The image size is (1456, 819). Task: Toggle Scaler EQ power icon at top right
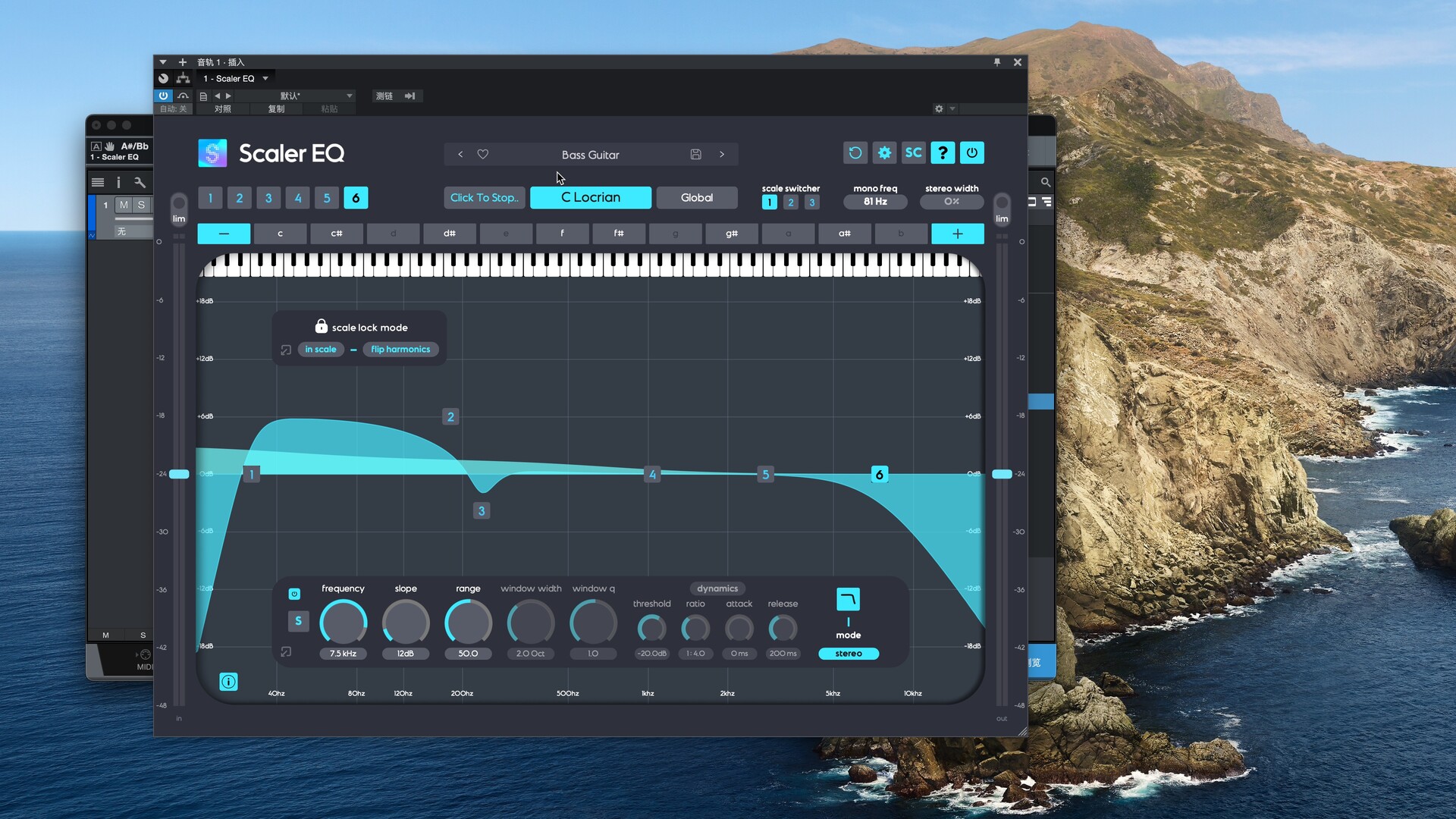pos(971,153)
